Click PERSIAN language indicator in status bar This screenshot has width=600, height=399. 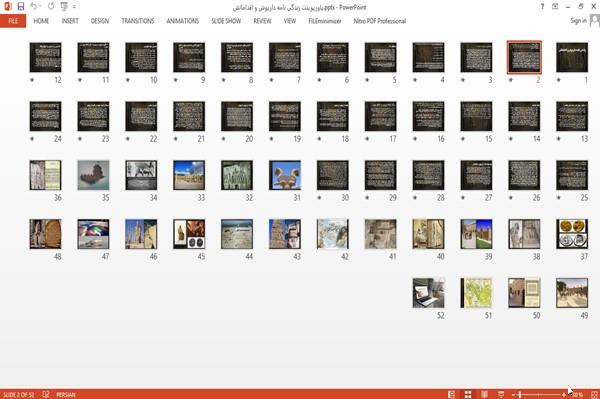(x=66, y=394)
